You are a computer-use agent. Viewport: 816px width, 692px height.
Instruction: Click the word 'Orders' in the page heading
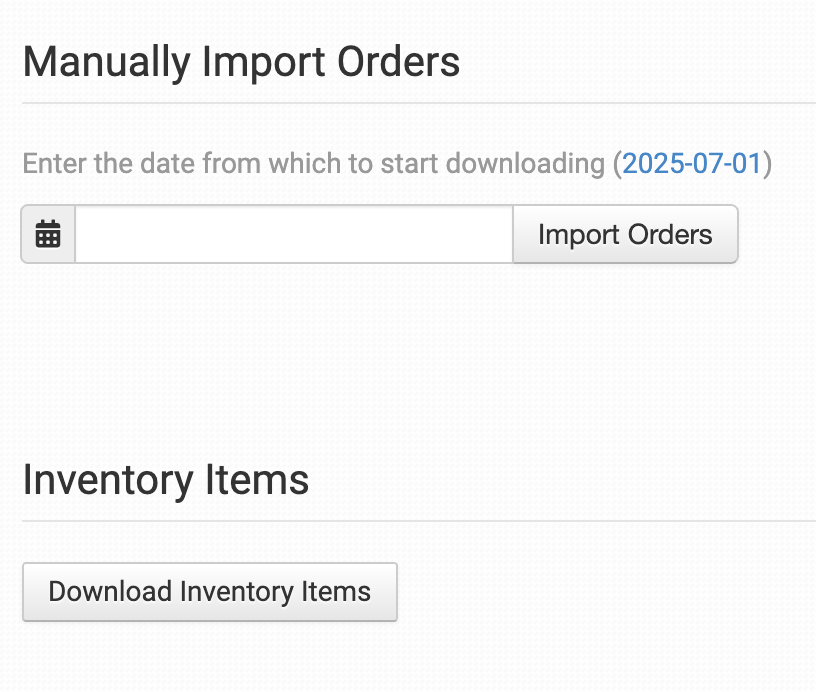(x=399, y=62)
